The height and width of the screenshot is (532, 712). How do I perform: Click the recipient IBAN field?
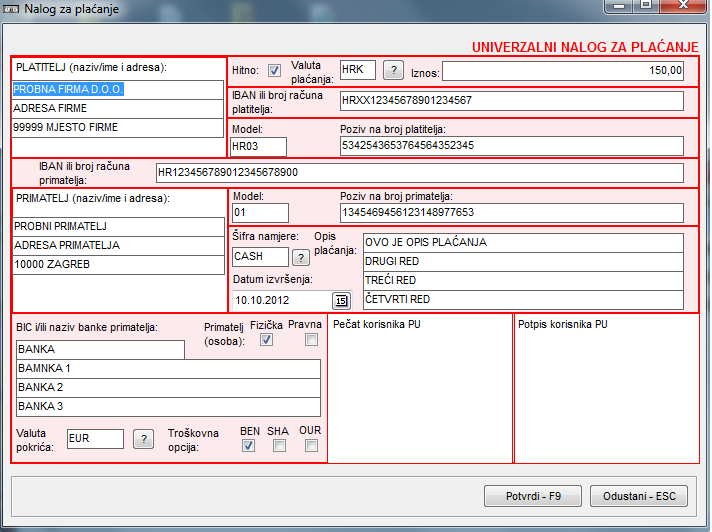[x=420, y=173]
